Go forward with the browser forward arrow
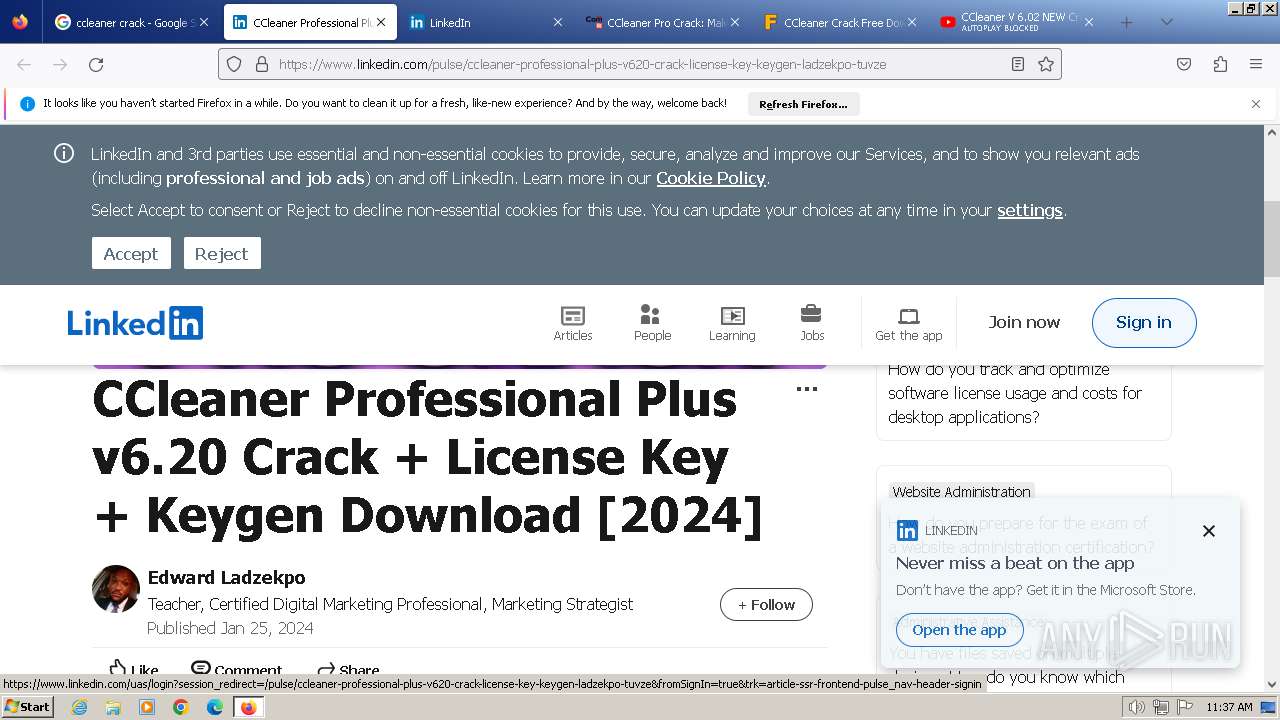The image size is (1280, 720). [x=60, y=64]
